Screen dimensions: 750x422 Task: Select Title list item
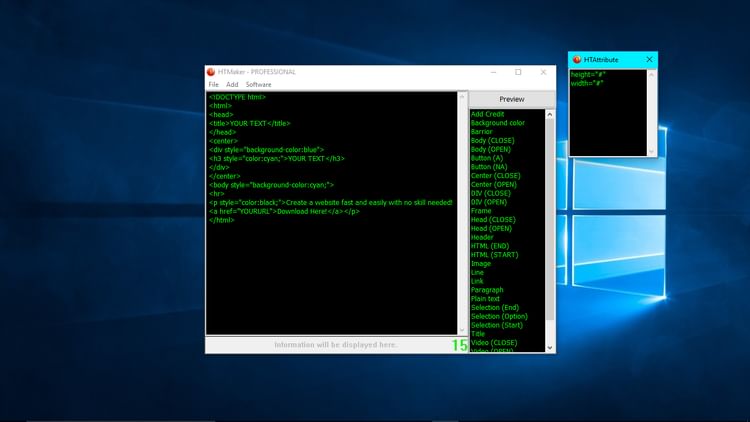[x=477, y=334]
